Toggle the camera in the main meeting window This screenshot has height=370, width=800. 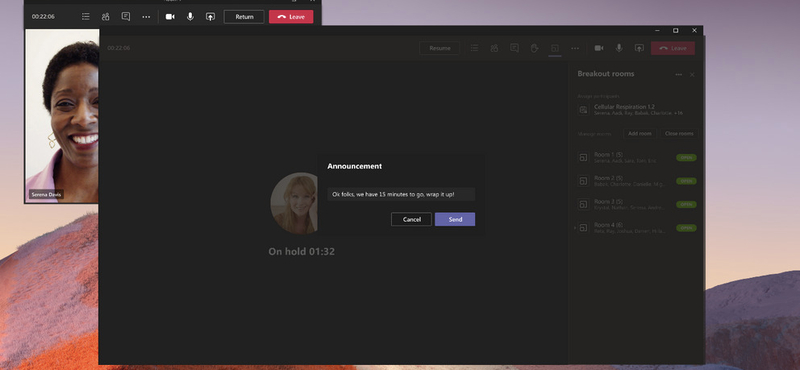[x=599, y=48]
